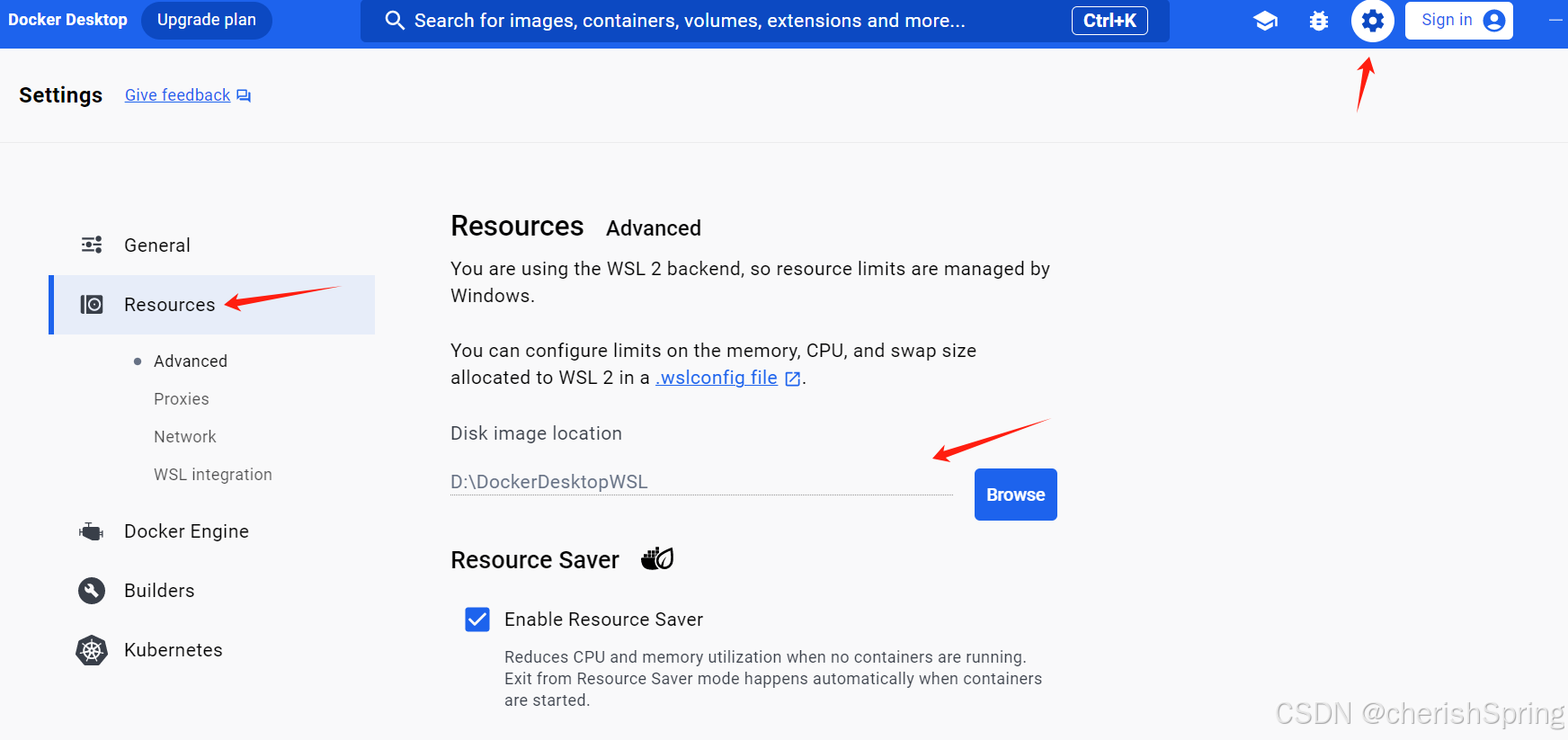Click the Builders wrench icon

click(92, 591)
